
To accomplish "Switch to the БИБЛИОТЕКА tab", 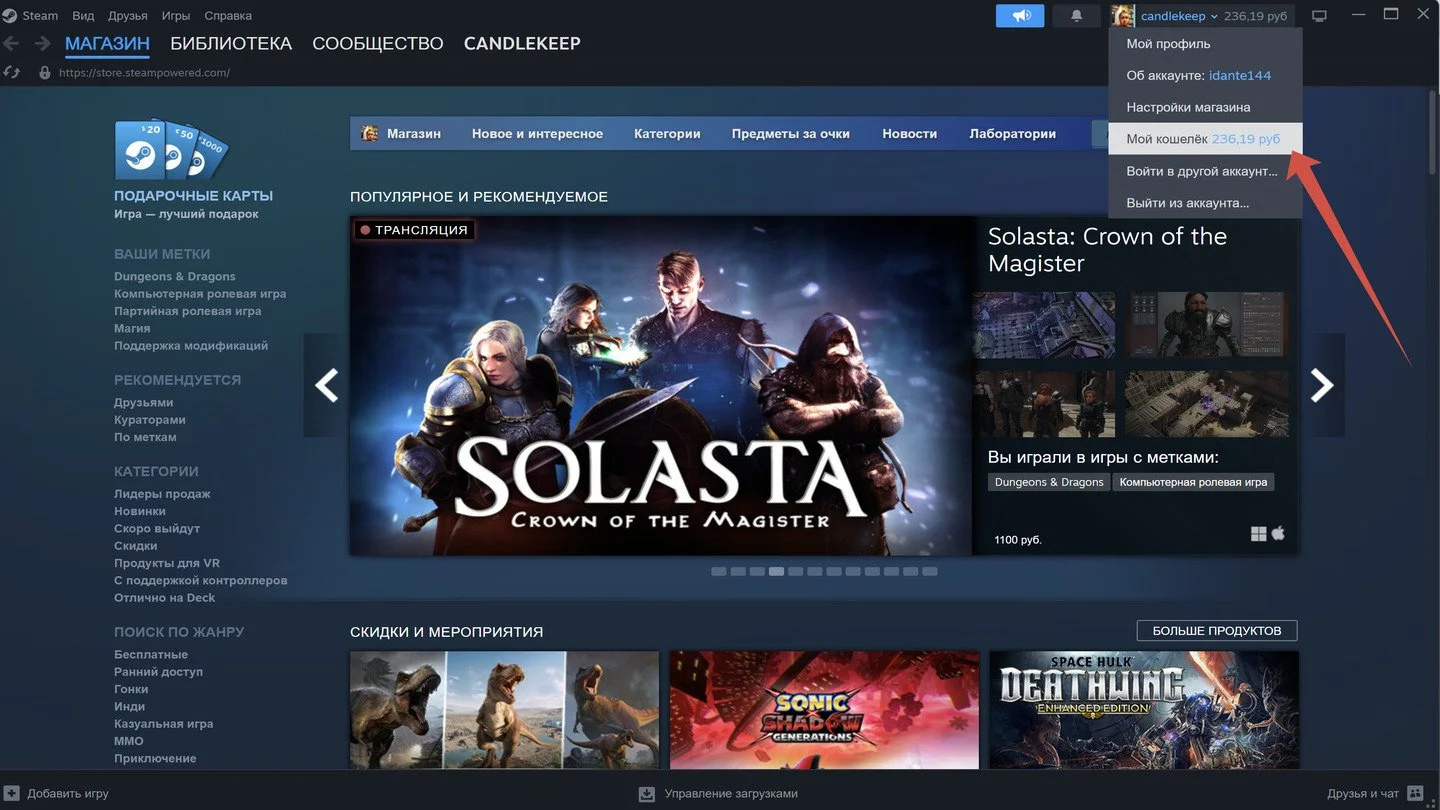I will click(231, 43).
